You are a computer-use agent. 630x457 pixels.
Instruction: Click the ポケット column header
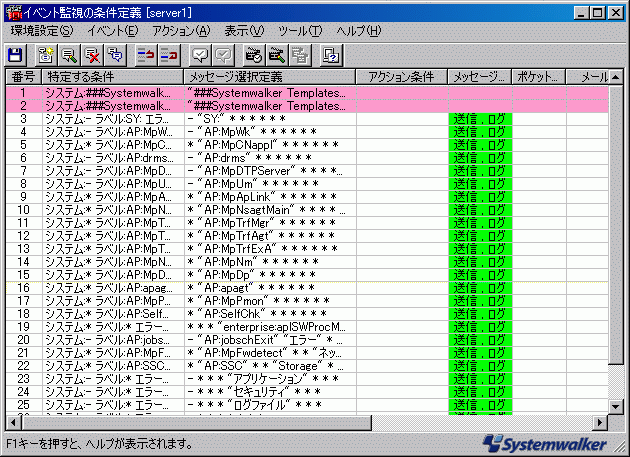coord(539,77)
